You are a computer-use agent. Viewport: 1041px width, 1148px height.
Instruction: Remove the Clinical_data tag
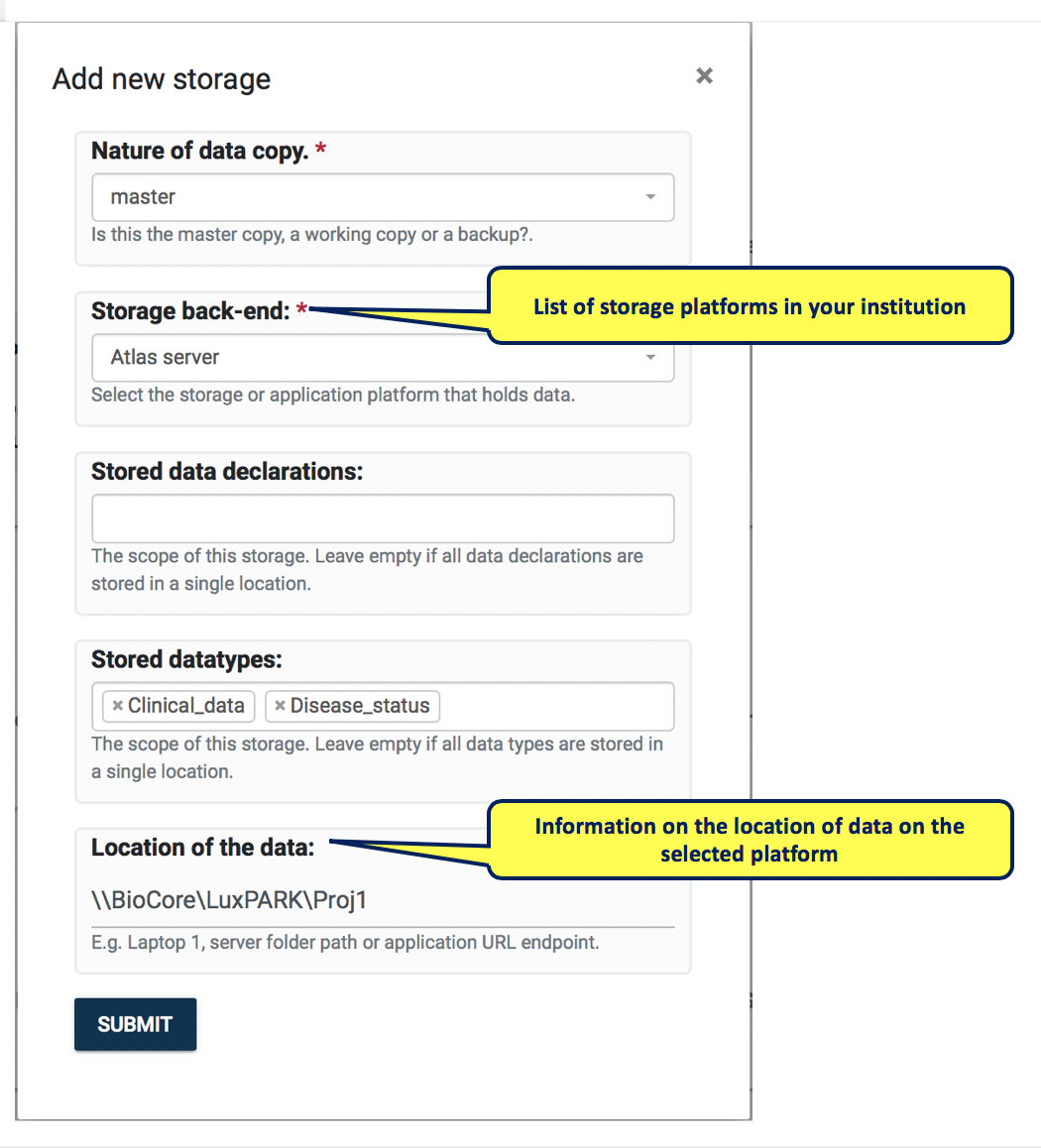point(117,706)
